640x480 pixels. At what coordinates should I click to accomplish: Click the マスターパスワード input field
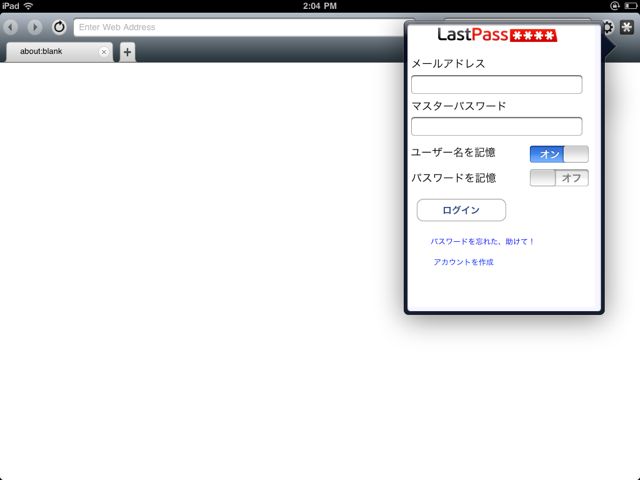point(496,126)
